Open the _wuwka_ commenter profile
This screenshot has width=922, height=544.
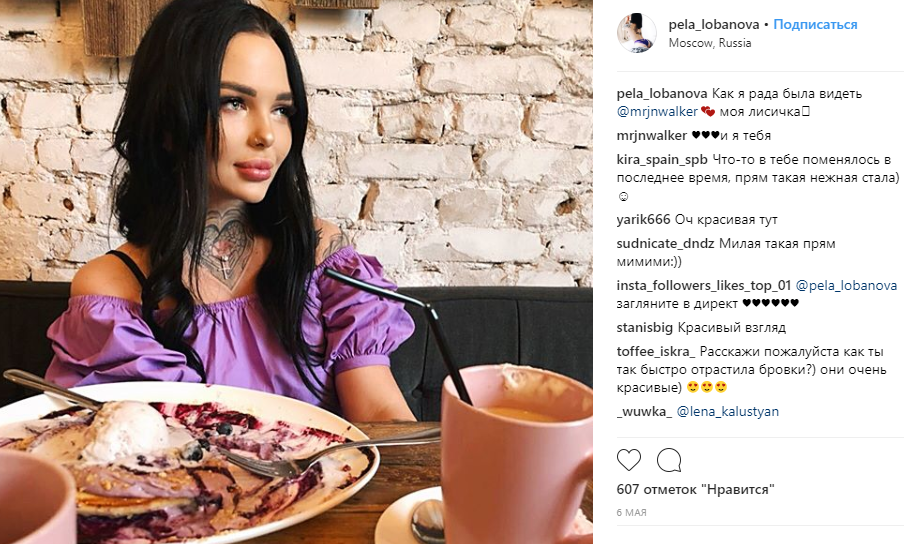(x=644, y=412)
